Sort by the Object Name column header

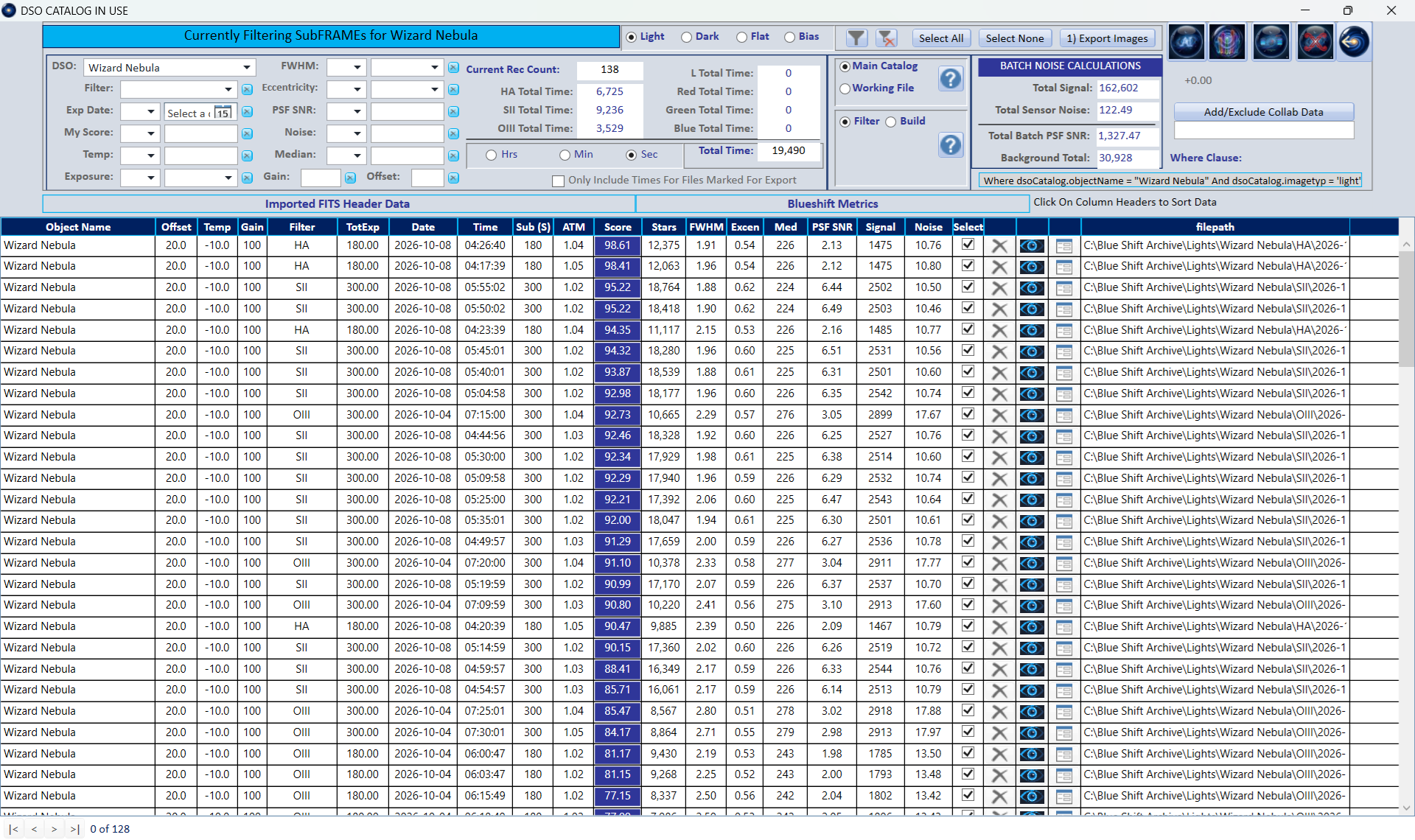78,227
